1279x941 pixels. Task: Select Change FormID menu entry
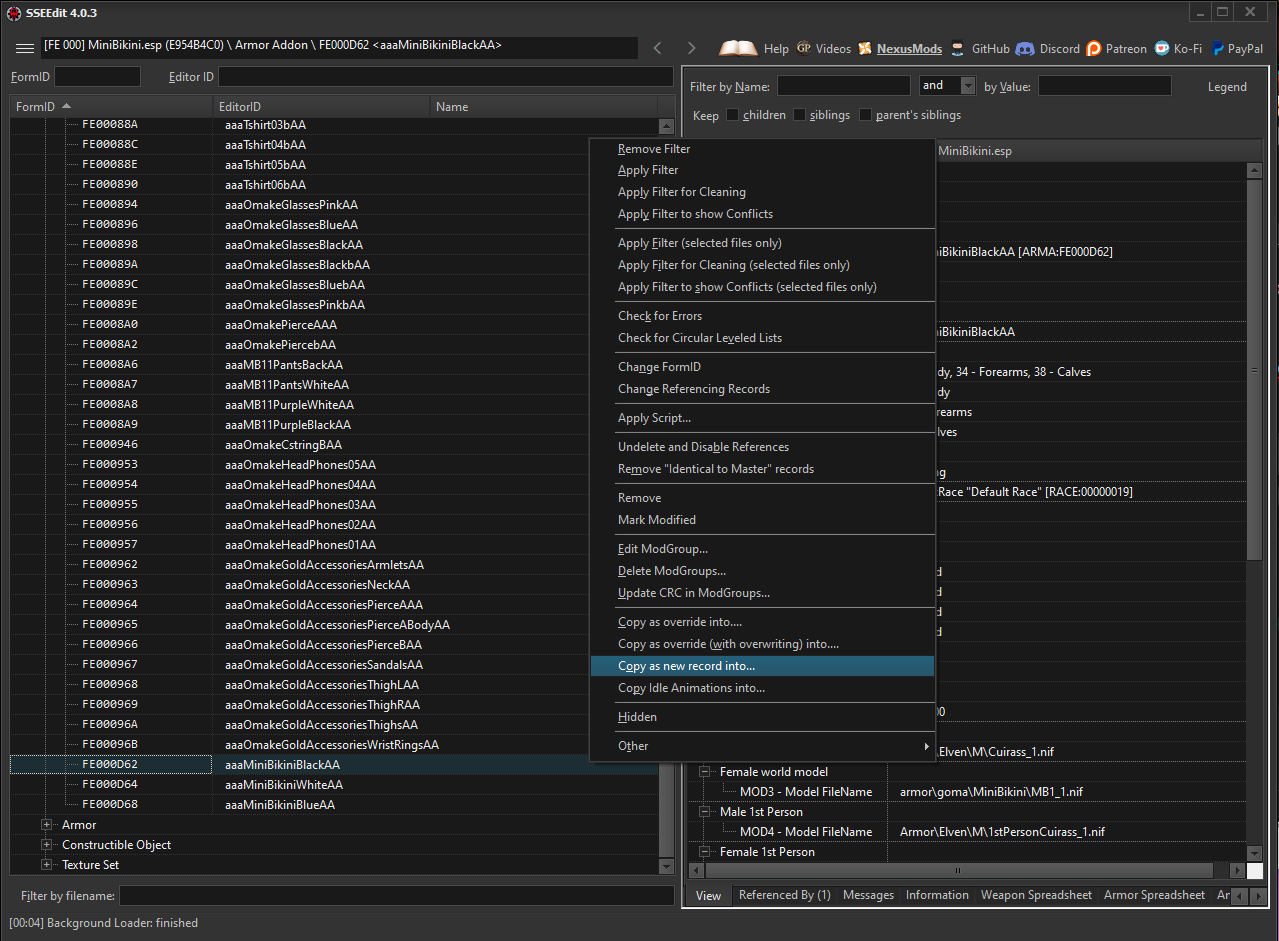[x=762, y=367]
